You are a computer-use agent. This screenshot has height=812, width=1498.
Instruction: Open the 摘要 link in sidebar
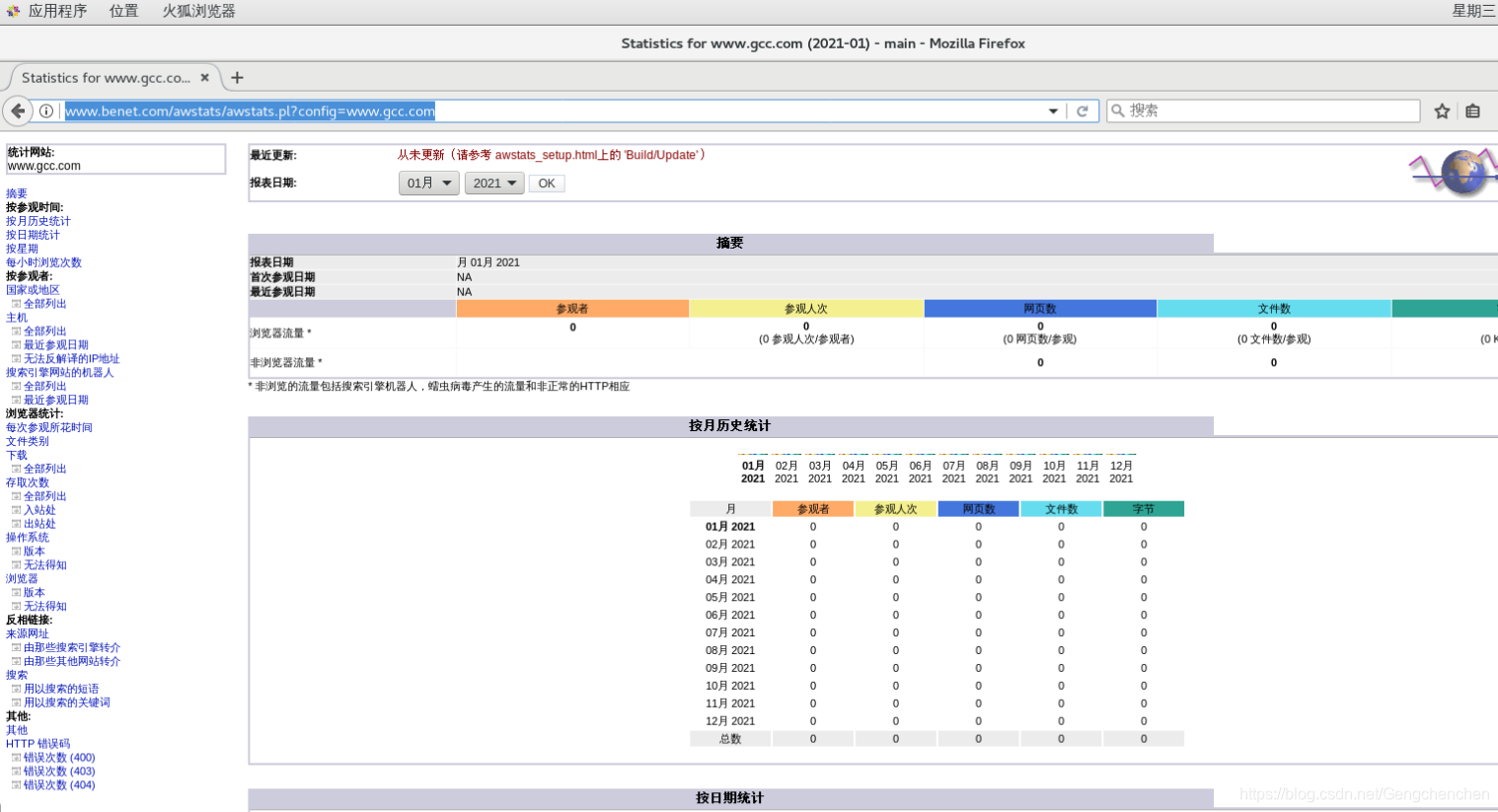point(17,193)
